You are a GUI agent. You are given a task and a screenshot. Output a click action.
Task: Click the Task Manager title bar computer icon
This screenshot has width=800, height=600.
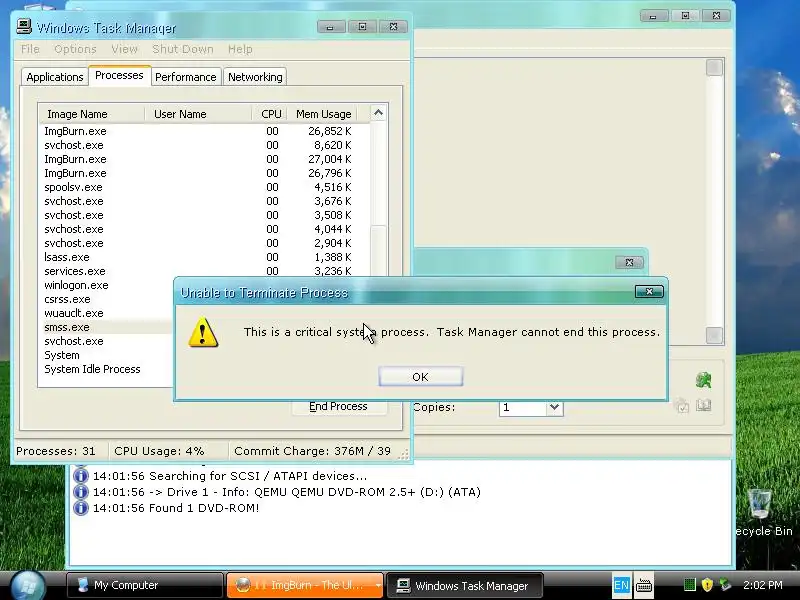tap(24, 27)
